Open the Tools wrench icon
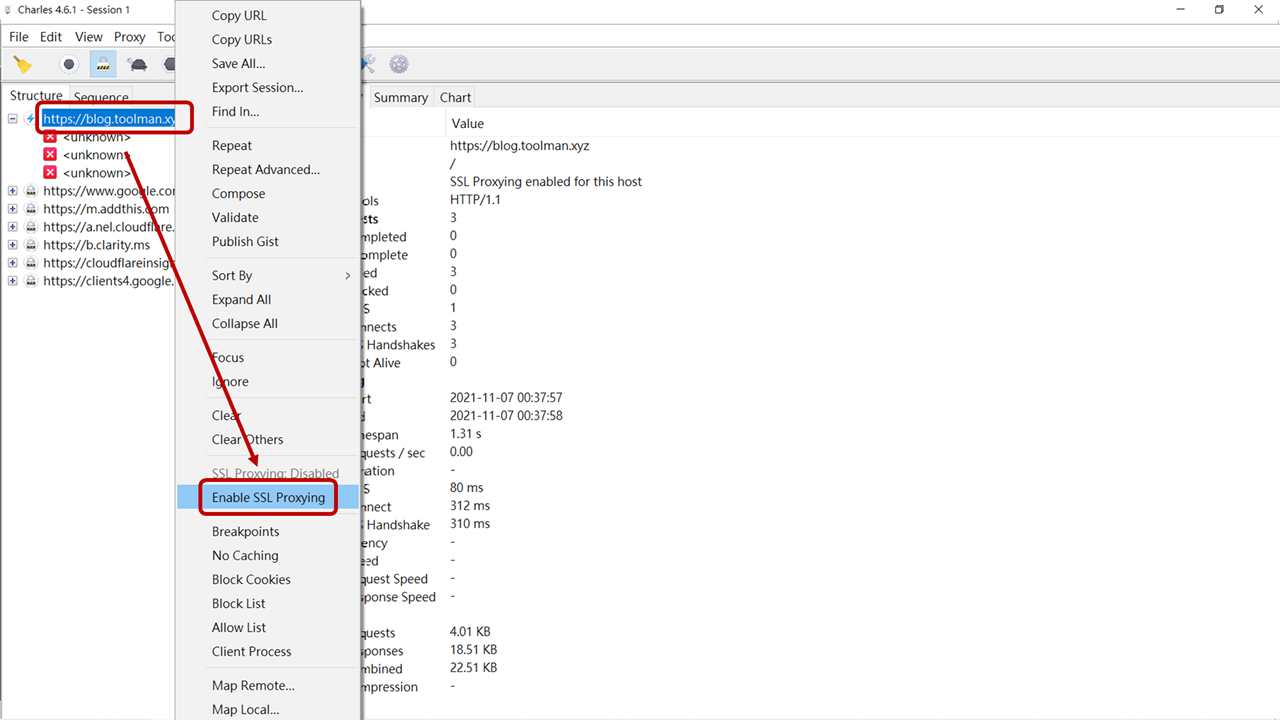This screenshot has height=720, width=1280. click(x=368, y=64)
